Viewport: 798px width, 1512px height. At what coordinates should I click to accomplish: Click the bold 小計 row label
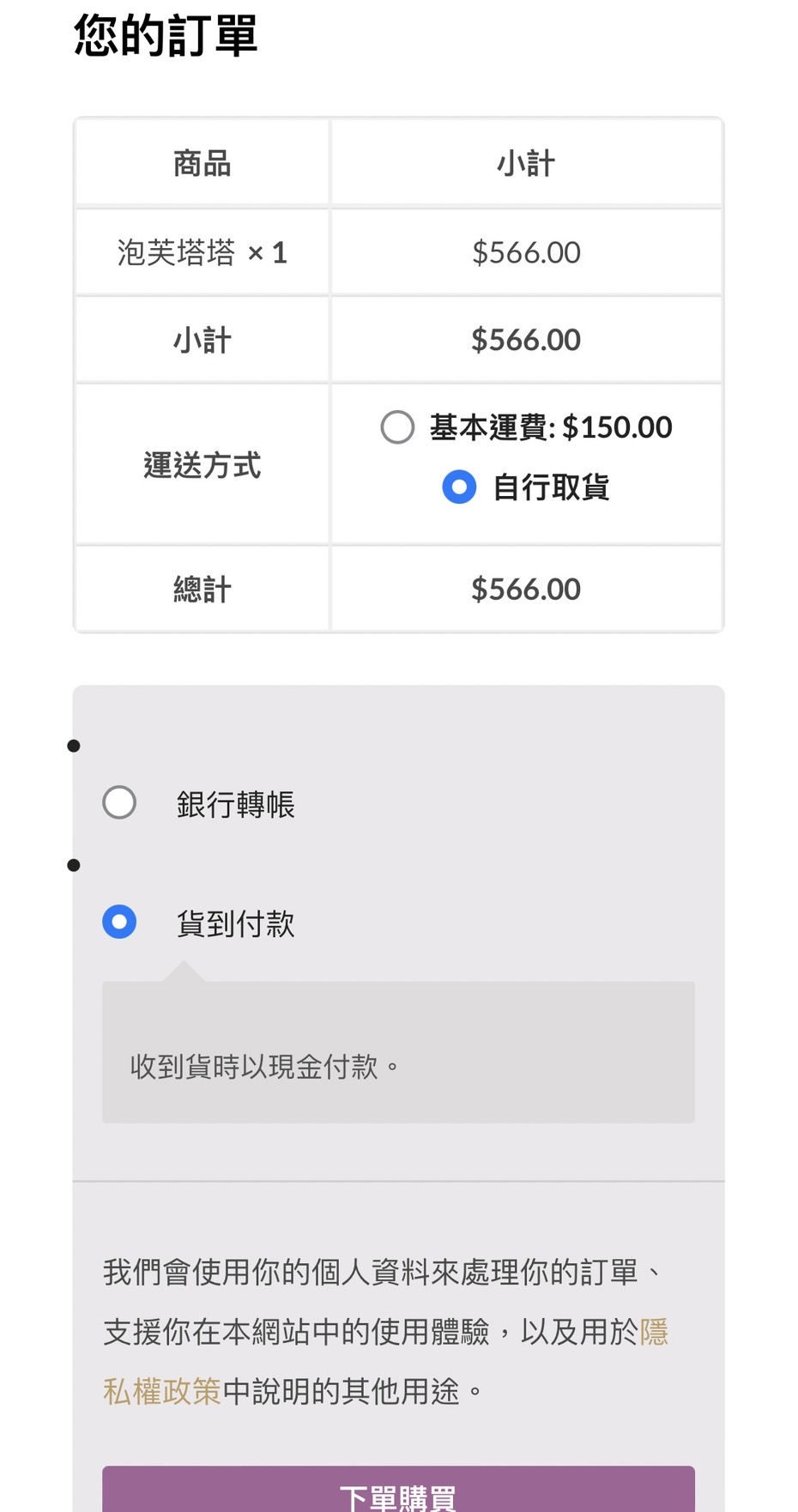tap(202, 341)
